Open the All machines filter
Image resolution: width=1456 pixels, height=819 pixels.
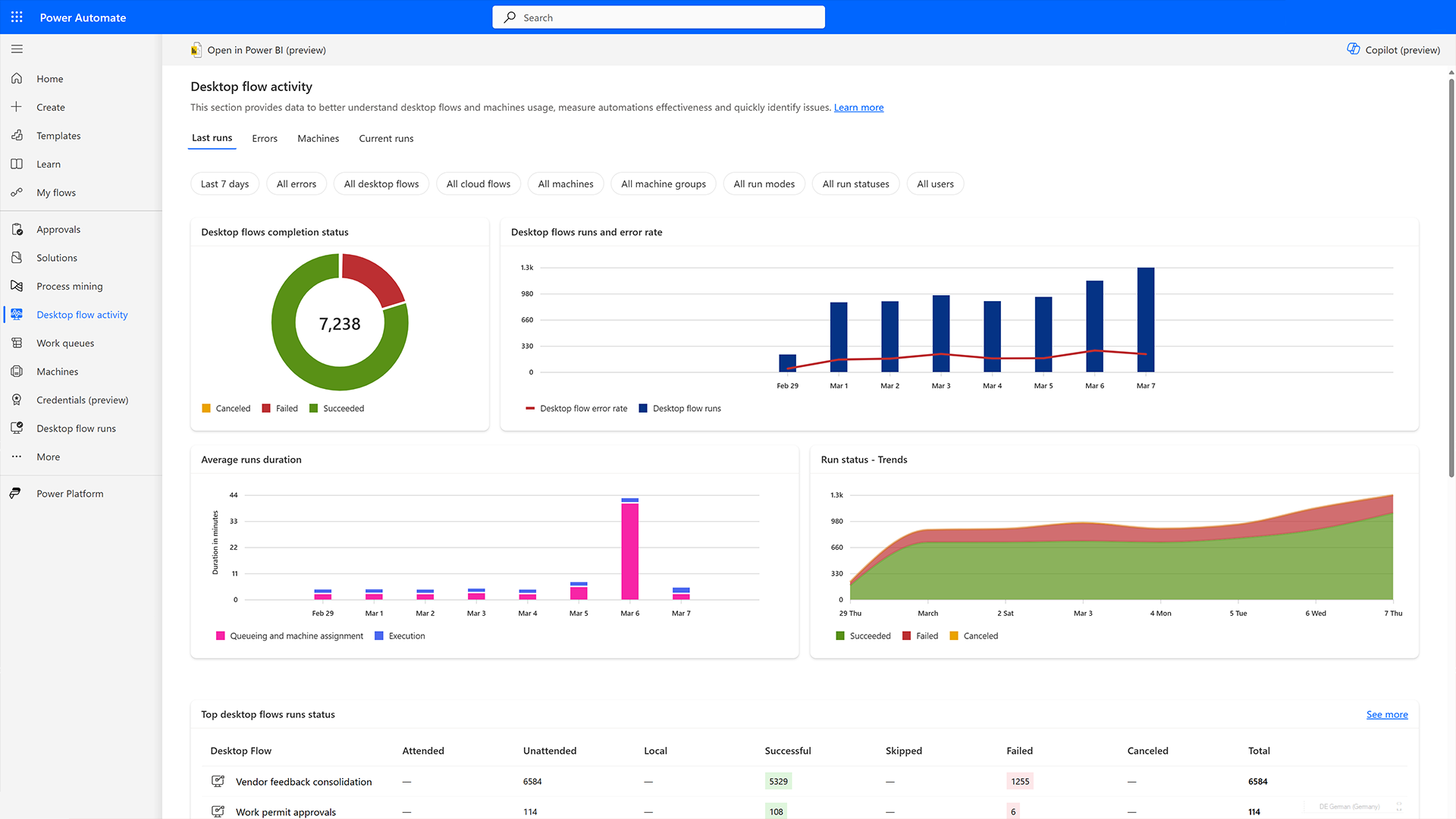pyautogui.click(x=566, y=184)
